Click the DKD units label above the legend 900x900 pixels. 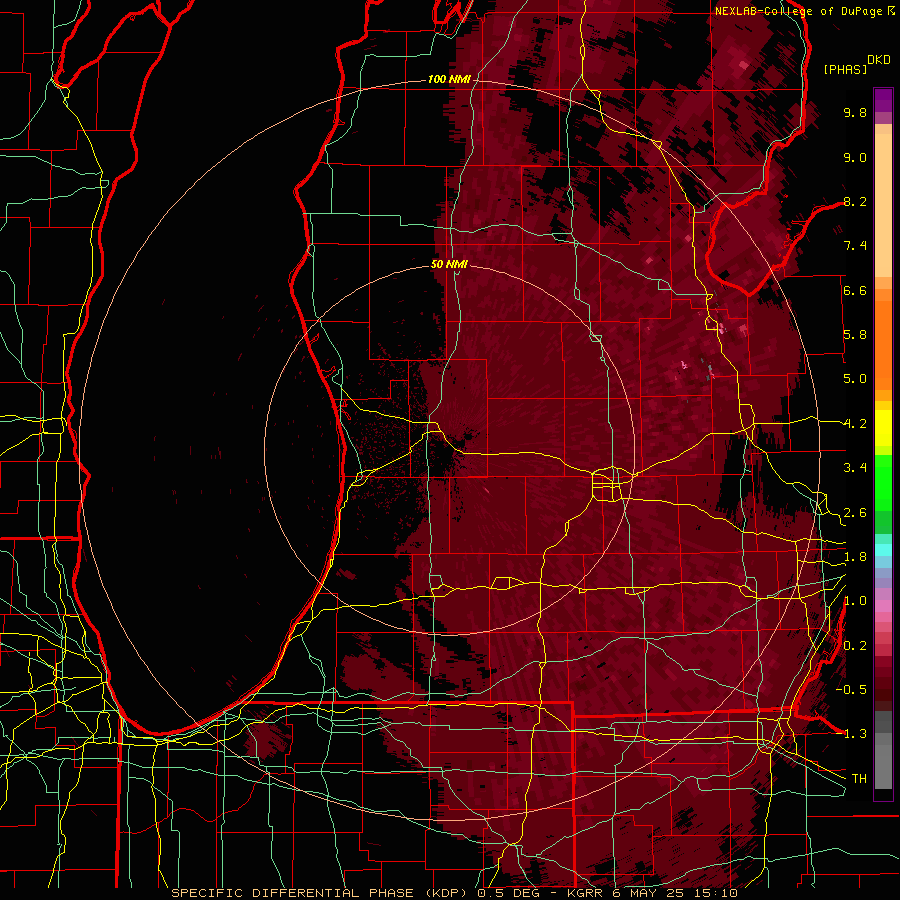tap(879, 60)
